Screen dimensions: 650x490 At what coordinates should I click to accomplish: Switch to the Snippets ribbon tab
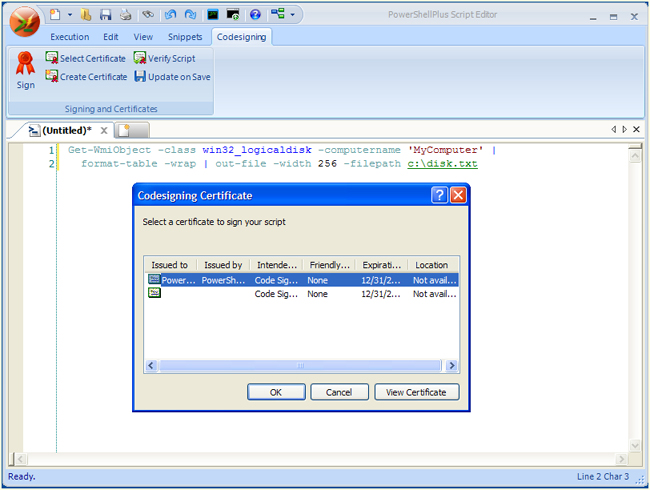tap(185, 37)
